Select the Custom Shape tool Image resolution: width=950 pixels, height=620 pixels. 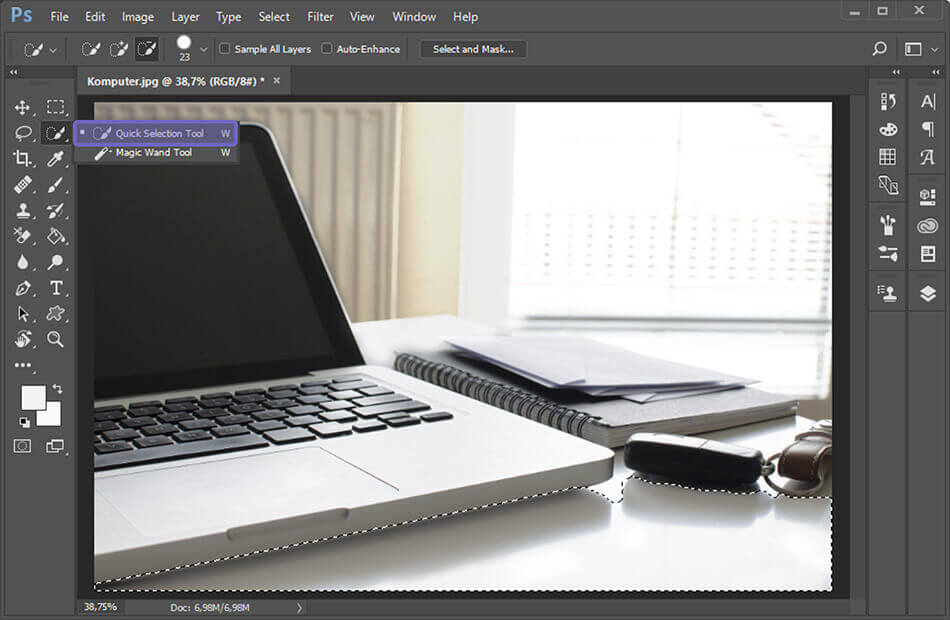[55, 313]
